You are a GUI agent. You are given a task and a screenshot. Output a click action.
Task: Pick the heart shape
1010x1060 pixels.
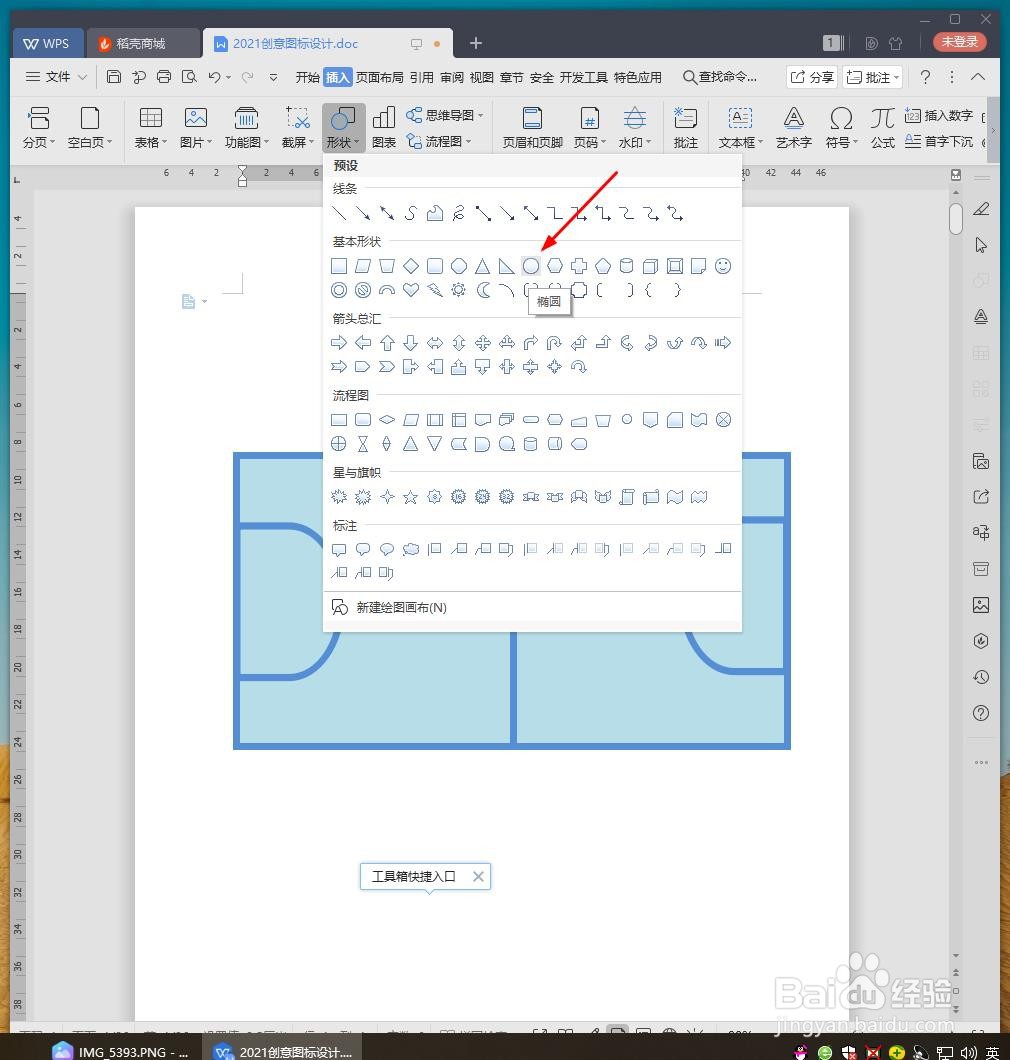tap(410, 290)
